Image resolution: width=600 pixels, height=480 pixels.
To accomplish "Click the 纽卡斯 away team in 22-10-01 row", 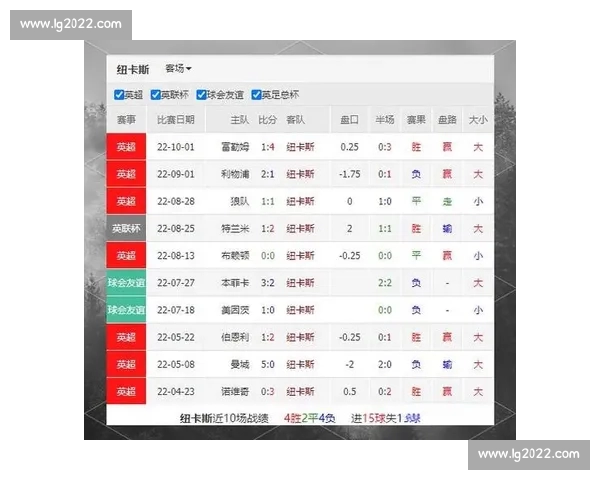I will [x=300, y=147].
